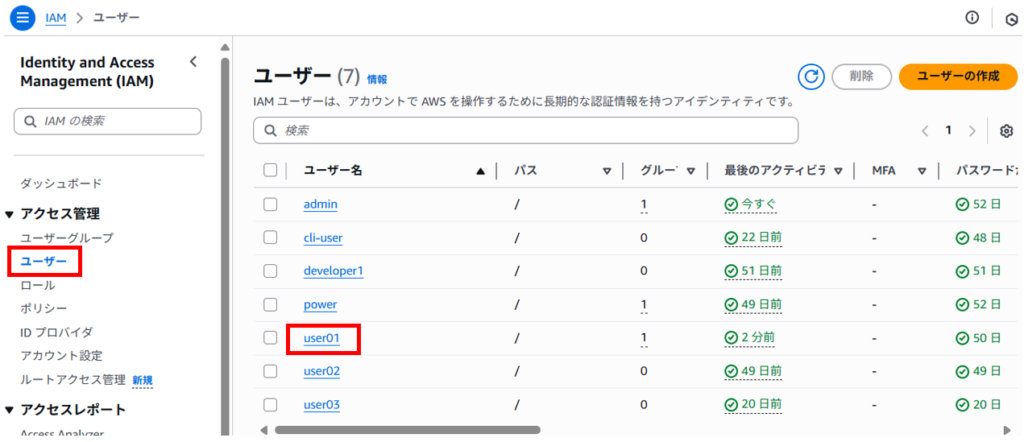Collapse the アクセス管理 section

(9, 214)
